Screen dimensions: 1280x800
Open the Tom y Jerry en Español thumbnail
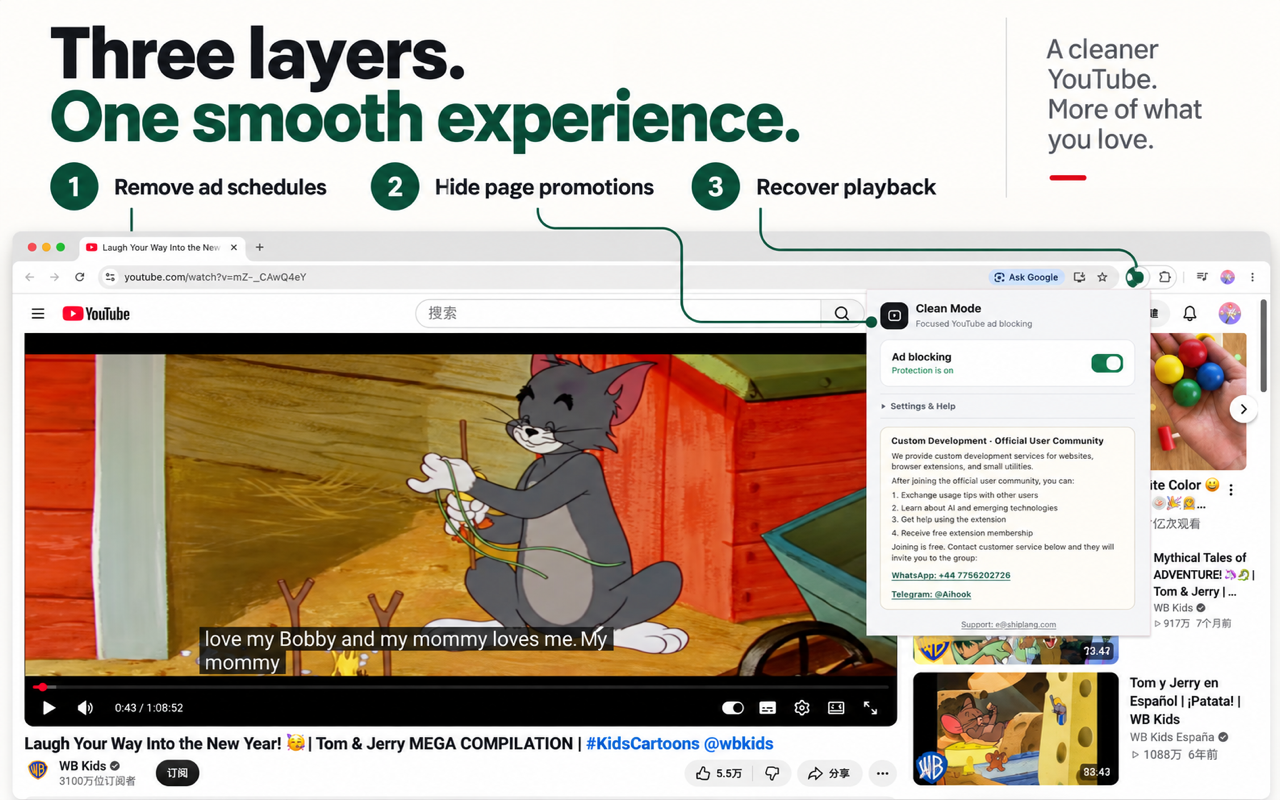pos(1016,727)
